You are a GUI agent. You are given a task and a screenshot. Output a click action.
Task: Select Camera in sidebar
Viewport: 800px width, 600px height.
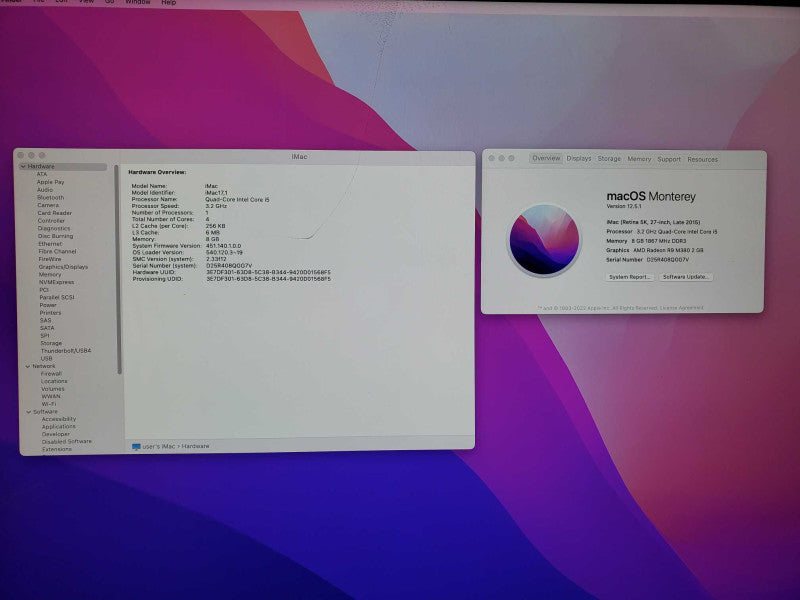[x=48, y=205]
